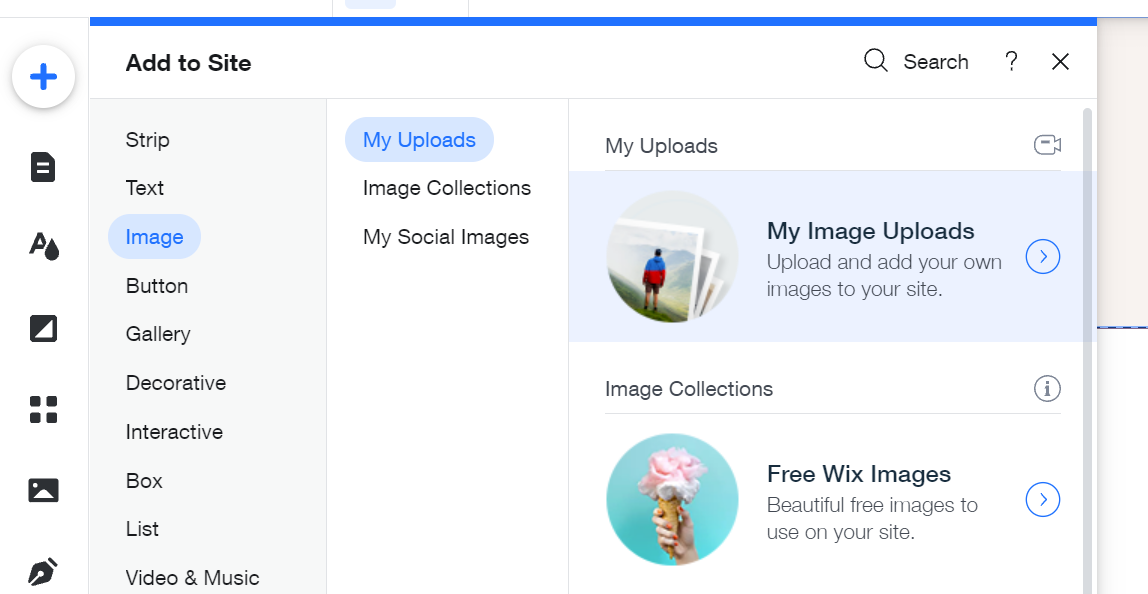Click the video tutorial icon beside My Uploads
The width and height of the screenshot is (1148, 594).
pyautogui.click(x=1047, y=145)
